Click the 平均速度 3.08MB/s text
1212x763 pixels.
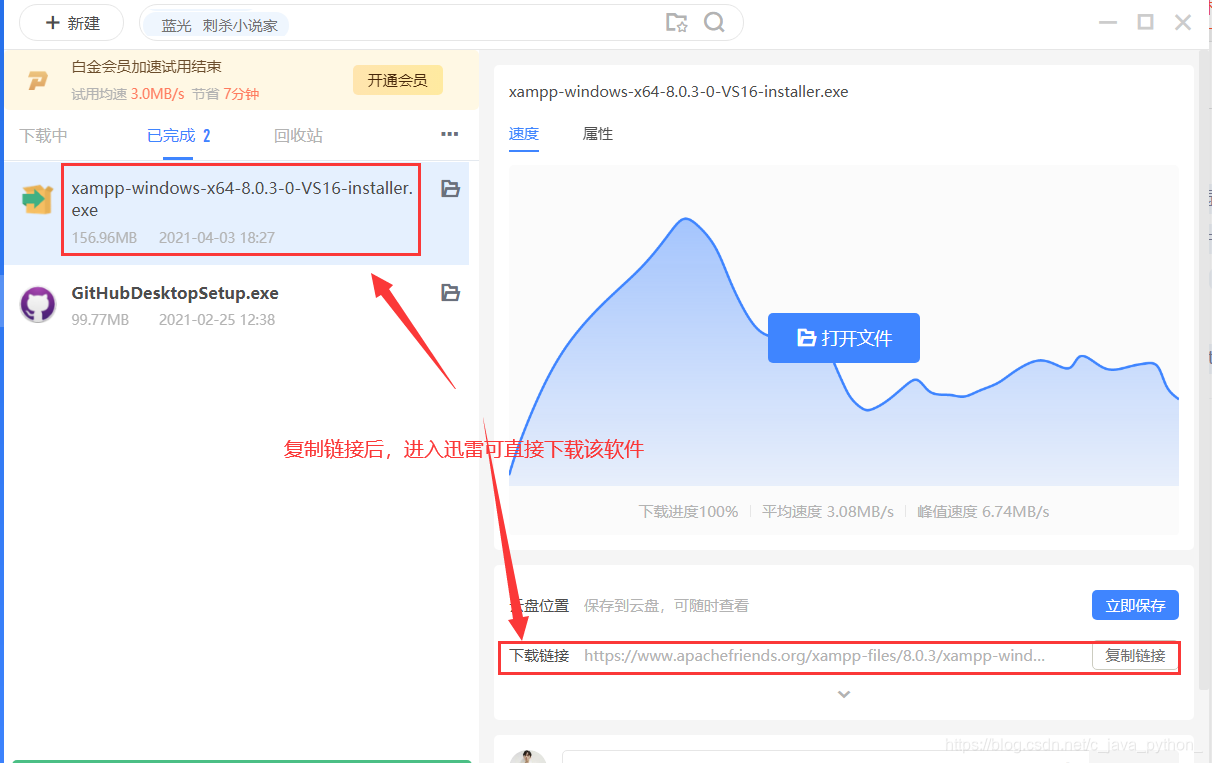pos(828,511)
